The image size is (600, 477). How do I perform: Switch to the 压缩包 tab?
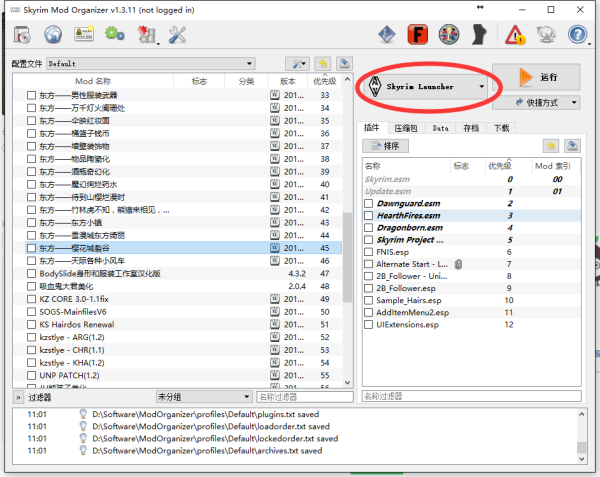point(406,128)
